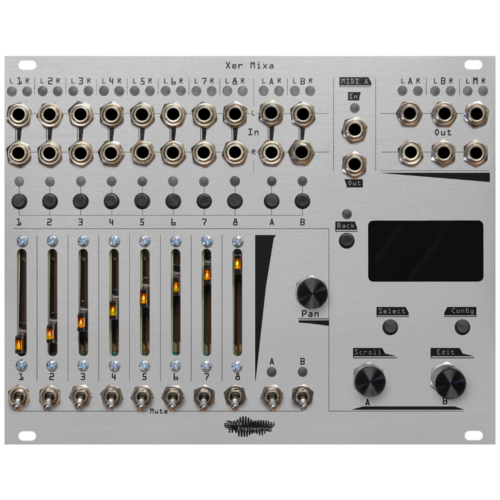Viewport: 500px width, 500px height.
Task: Click the LED under MIDI In label
Action: coord(354,108)
